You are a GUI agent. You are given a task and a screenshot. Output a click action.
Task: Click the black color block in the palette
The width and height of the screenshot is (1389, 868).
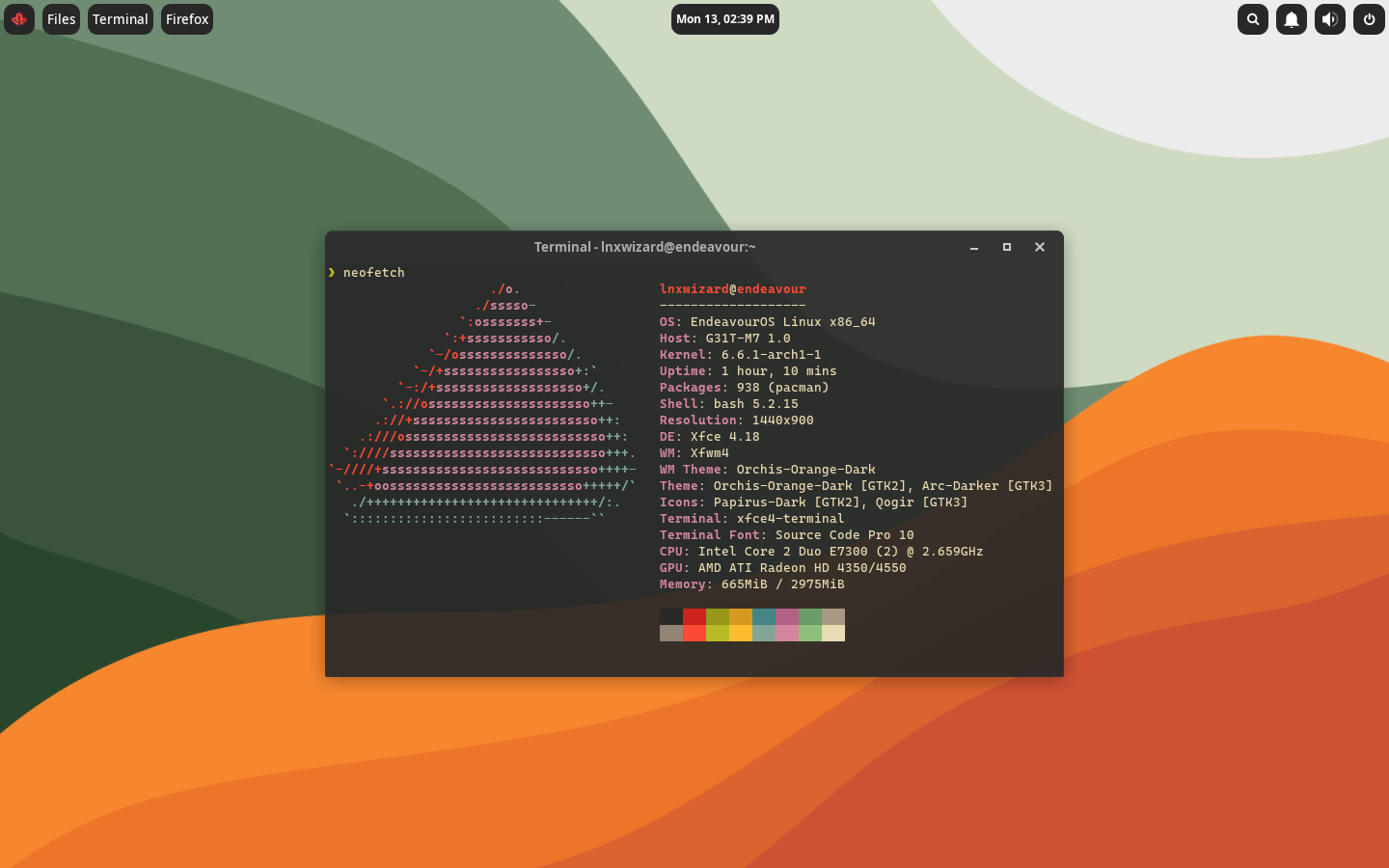(671, 617)
